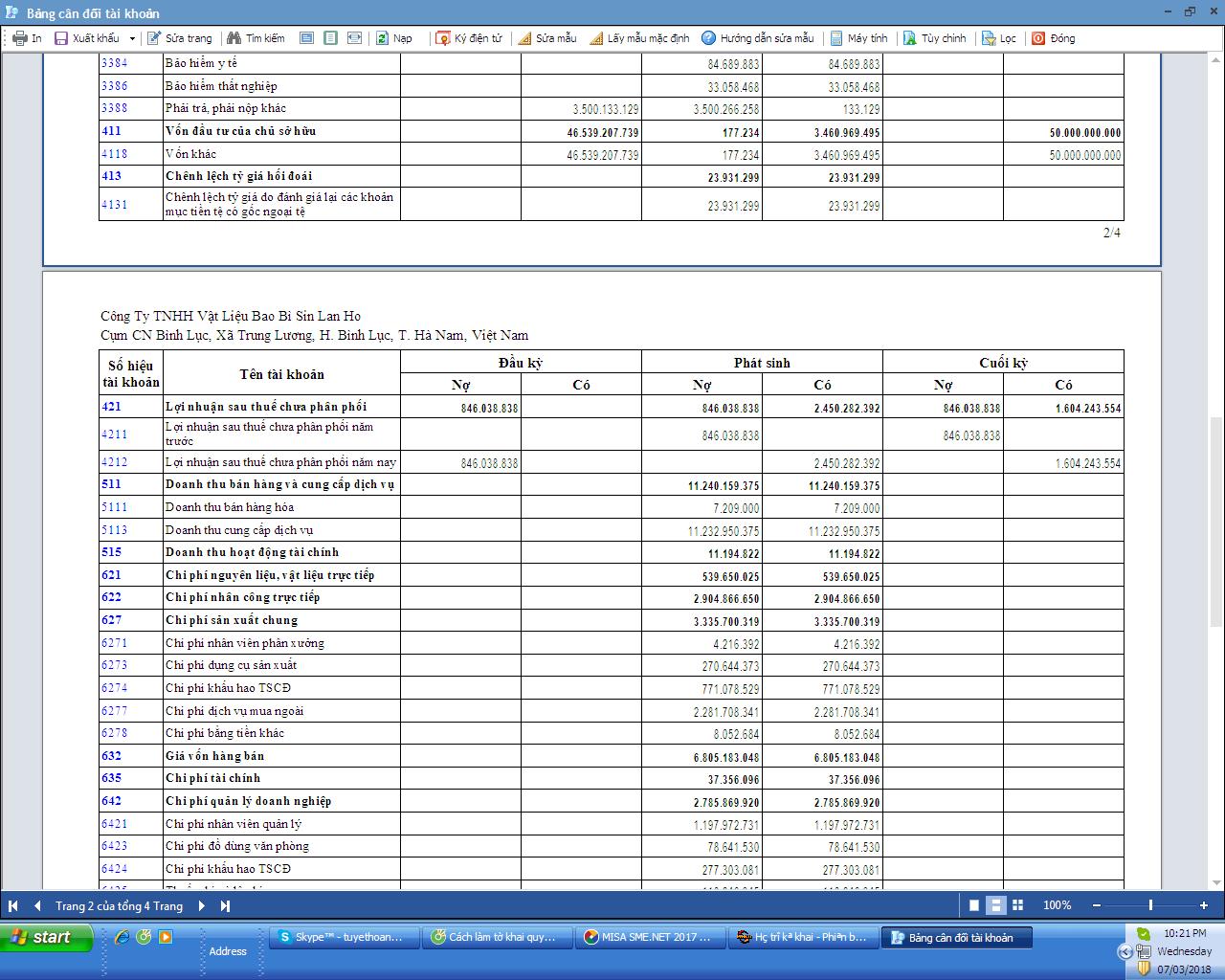
Task: Click the Xuất khẩu export button
Action: tap(87, 38)
